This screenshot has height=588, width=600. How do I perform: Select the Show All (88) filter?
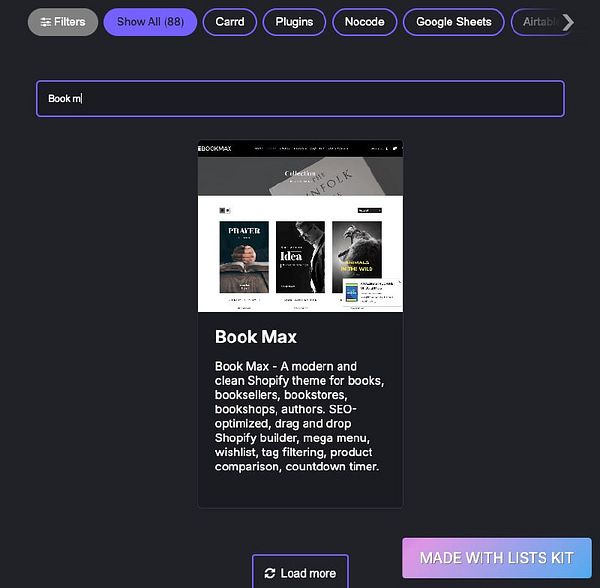(x=150, y=22)
